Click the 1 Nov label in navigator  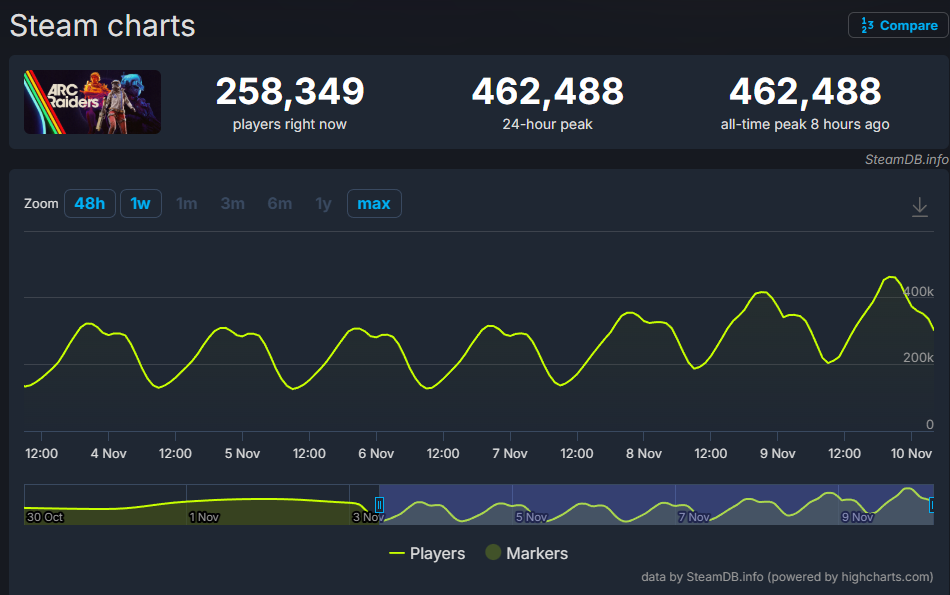(204, 517)
